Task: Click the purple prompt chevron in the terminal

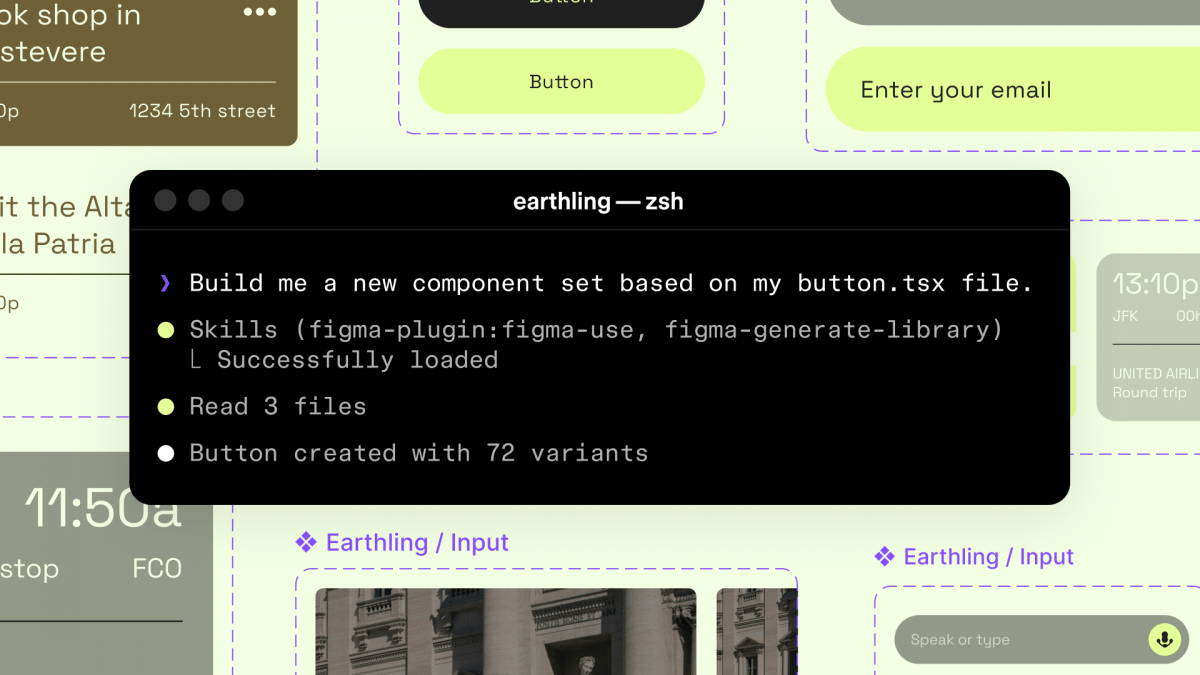Action: (x=165, y=284)
